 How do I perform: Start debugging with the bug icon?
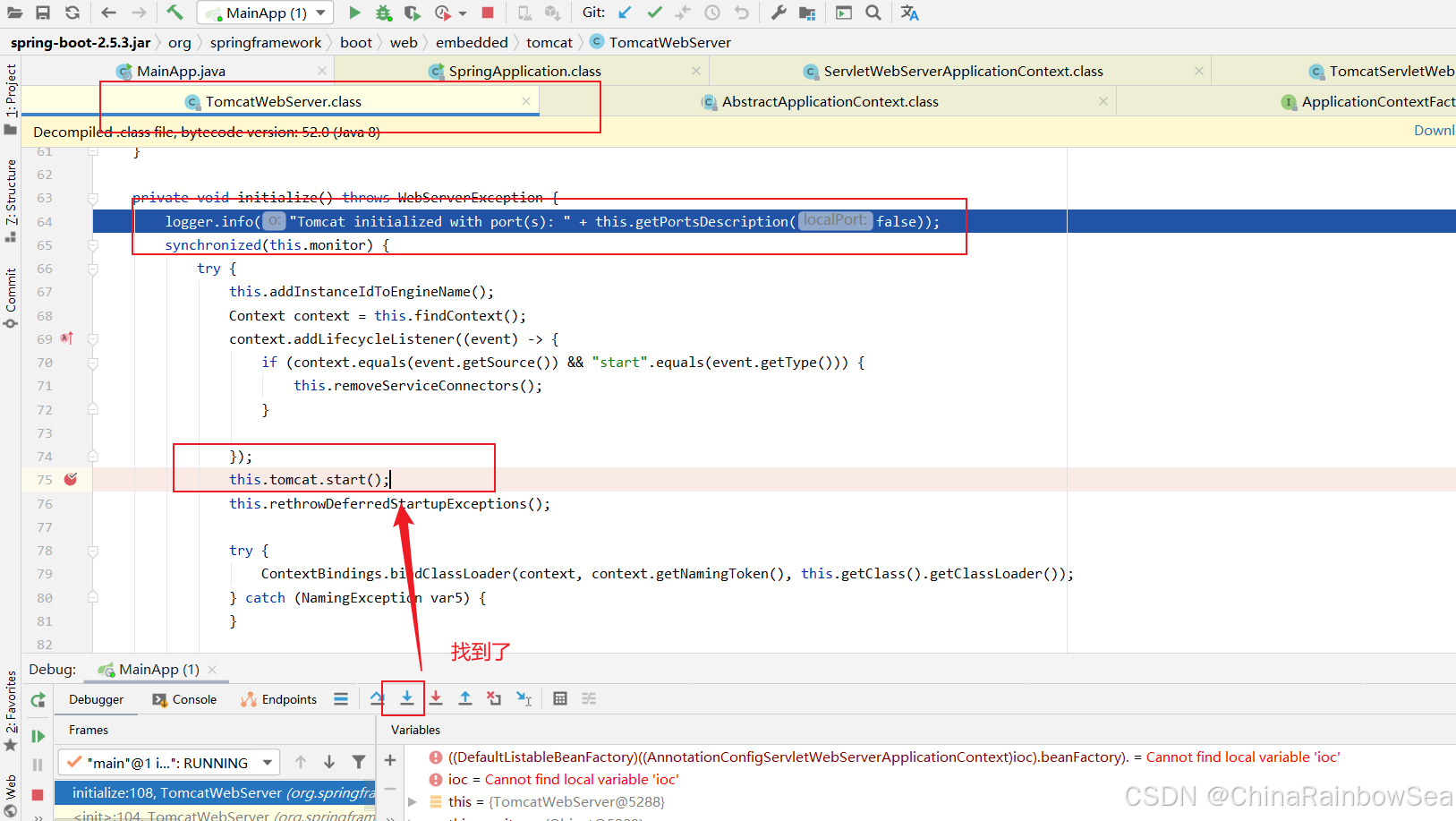tap(383, 13)
